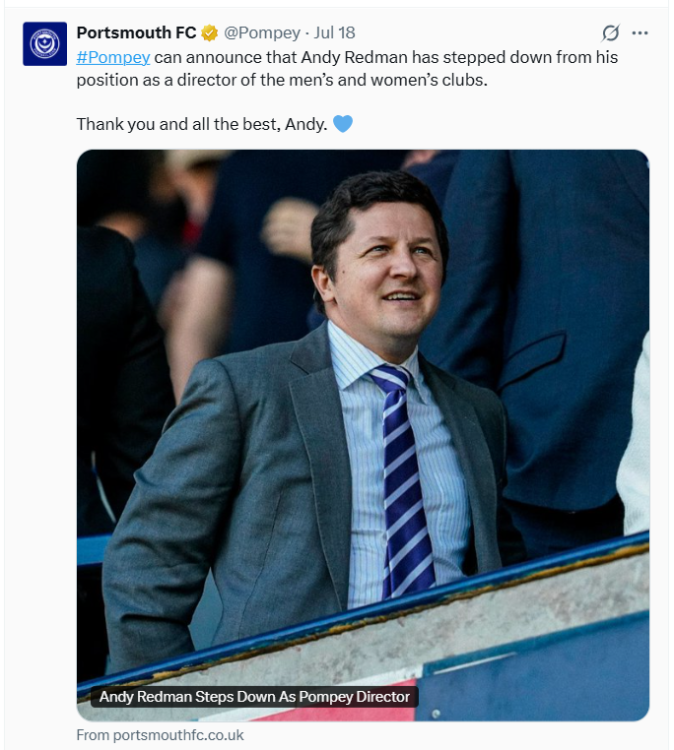
Task: Open the three-dot More menu
Action: point(640,33)
